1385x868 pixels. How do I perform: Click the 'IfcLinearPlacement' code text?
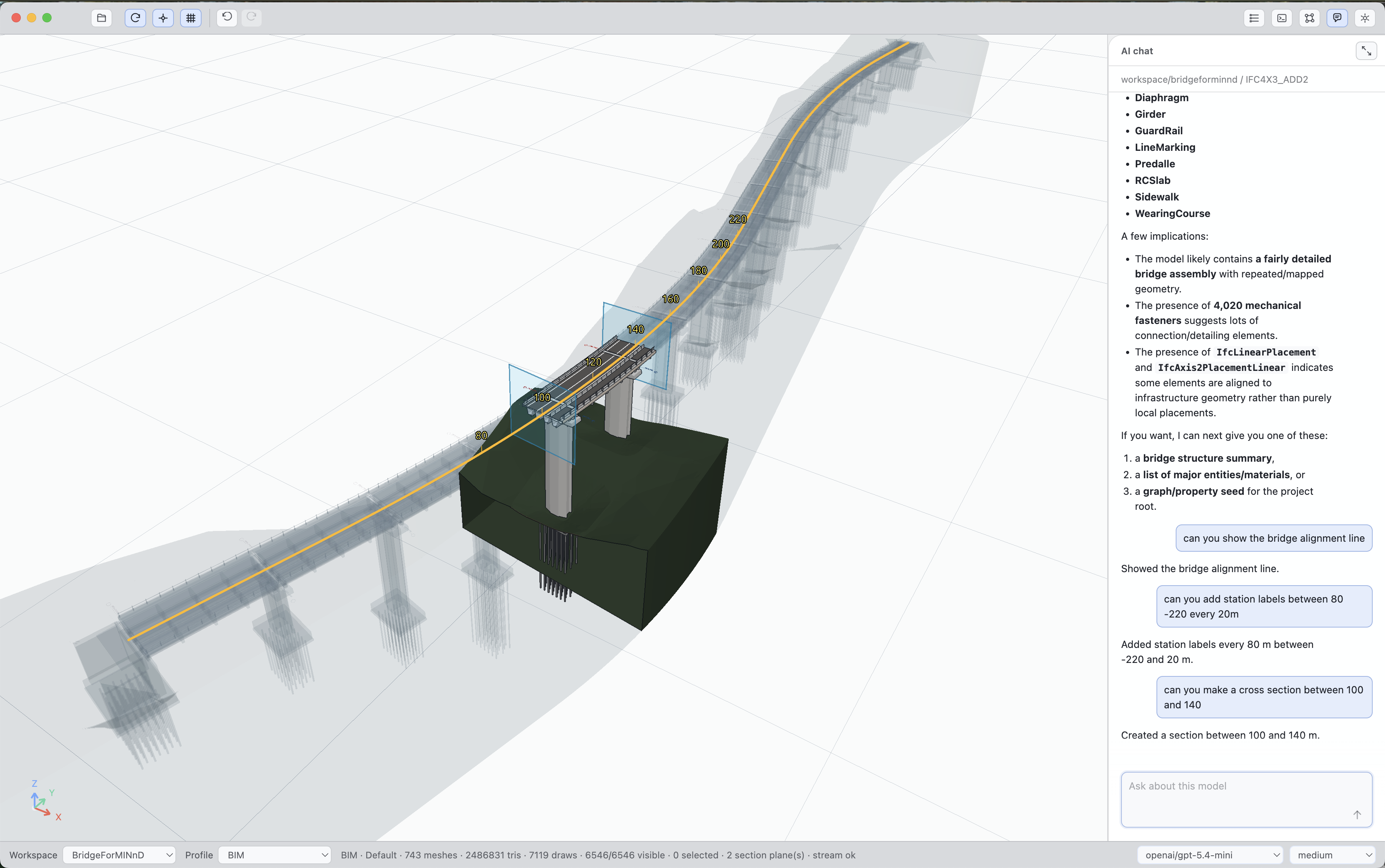1266,352
